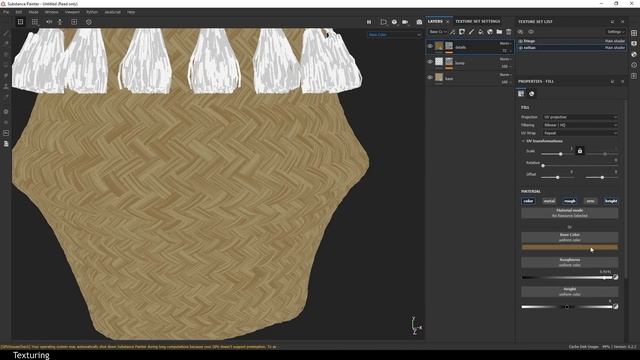This screenshot has height=360, width=640.
Task: Click the lock icon next to Scale
Action: pos(580,151)
